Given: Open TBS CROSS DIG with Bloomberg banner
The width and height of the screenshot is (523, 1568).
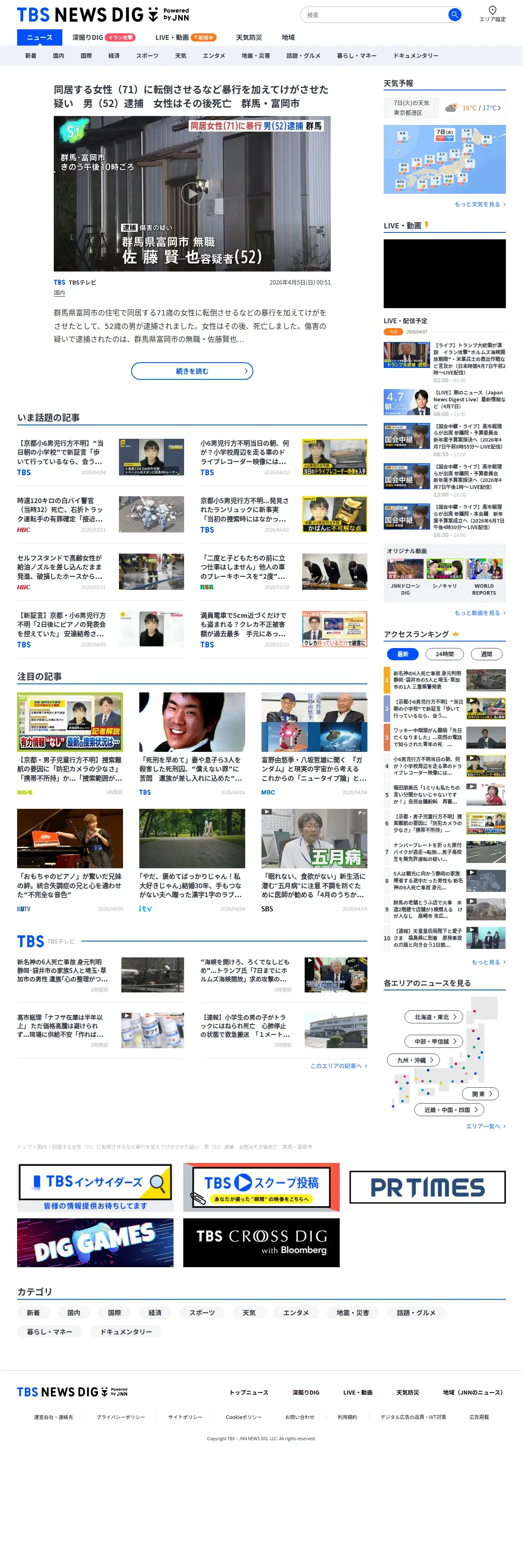Looking at the screenshot, I should pos(261,1242).
